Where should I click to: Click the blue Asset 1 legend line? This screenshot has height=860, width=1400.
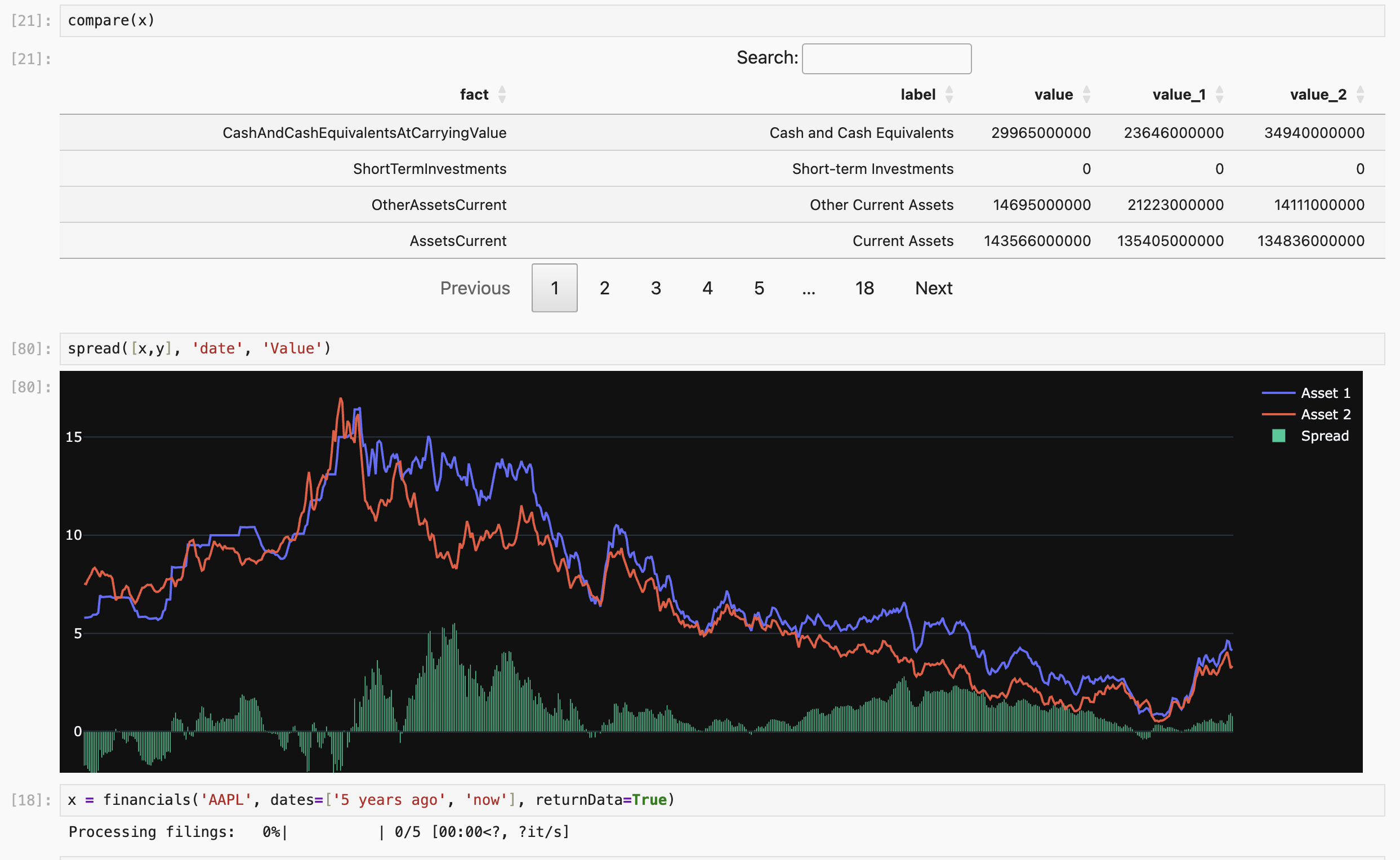(x=1279, y=393)
